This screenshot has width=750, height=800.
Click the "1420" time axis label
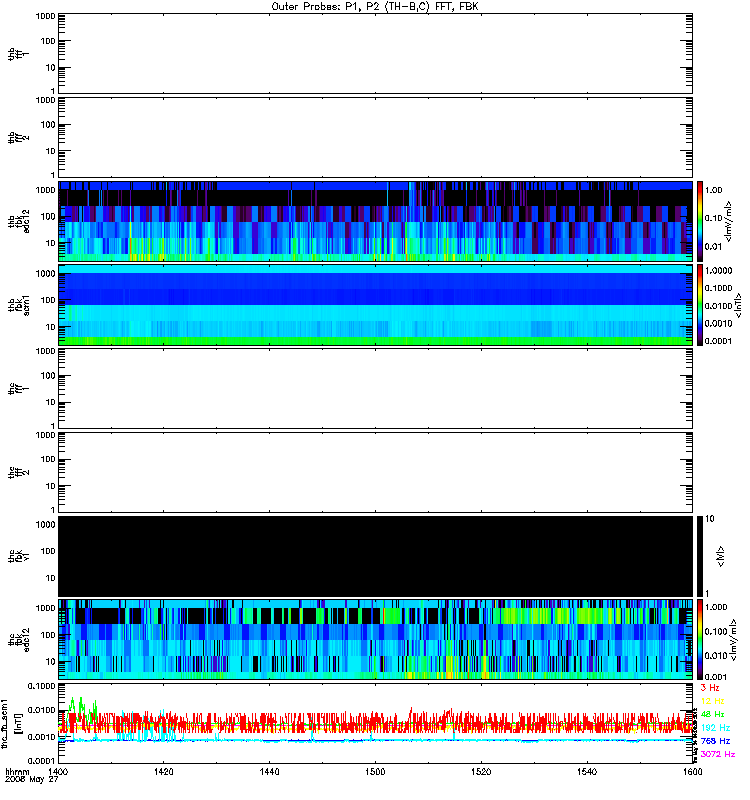pos(163,771)
